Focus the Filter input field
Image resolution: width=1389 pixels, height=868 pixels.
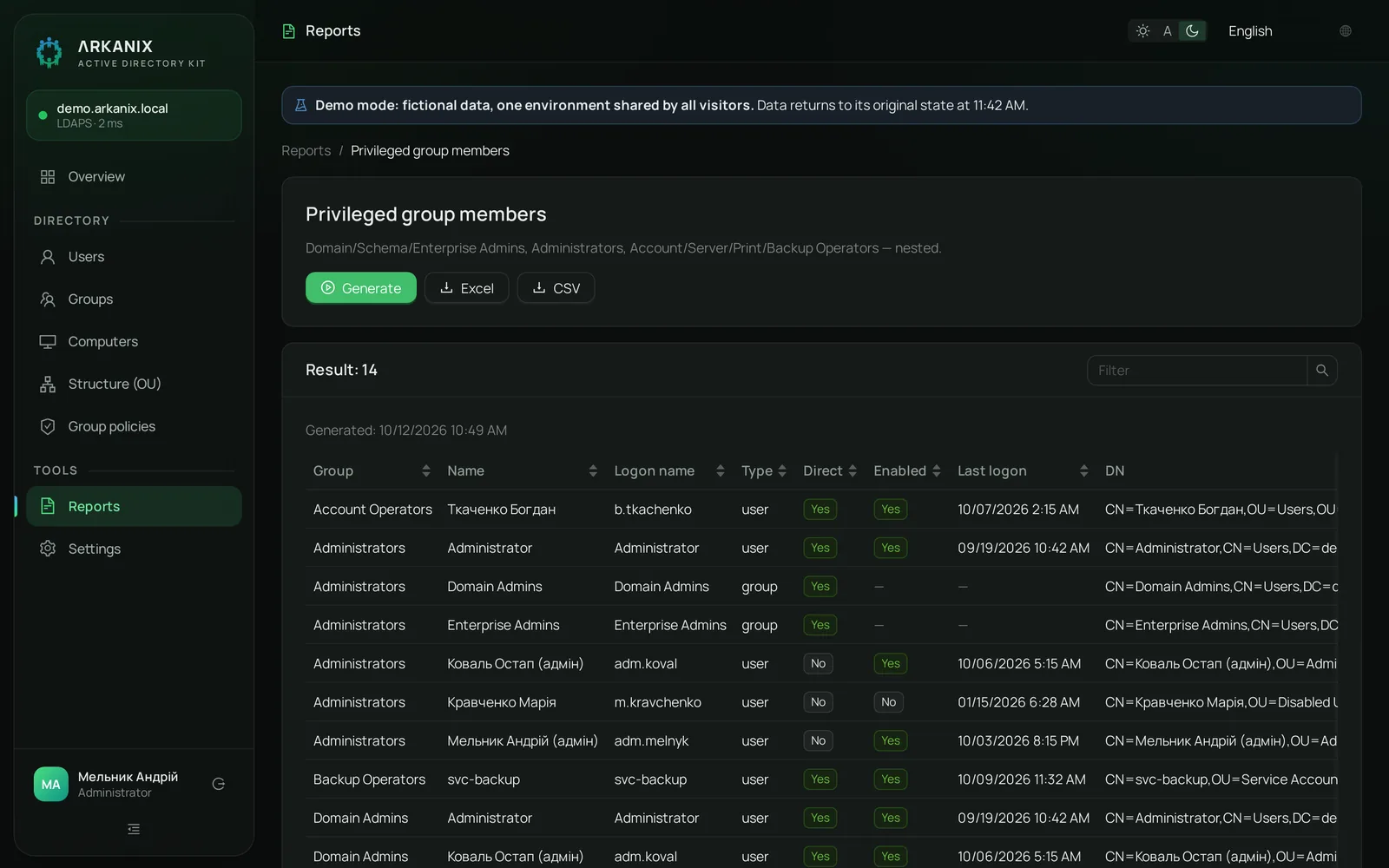[x=1197, y=371]
